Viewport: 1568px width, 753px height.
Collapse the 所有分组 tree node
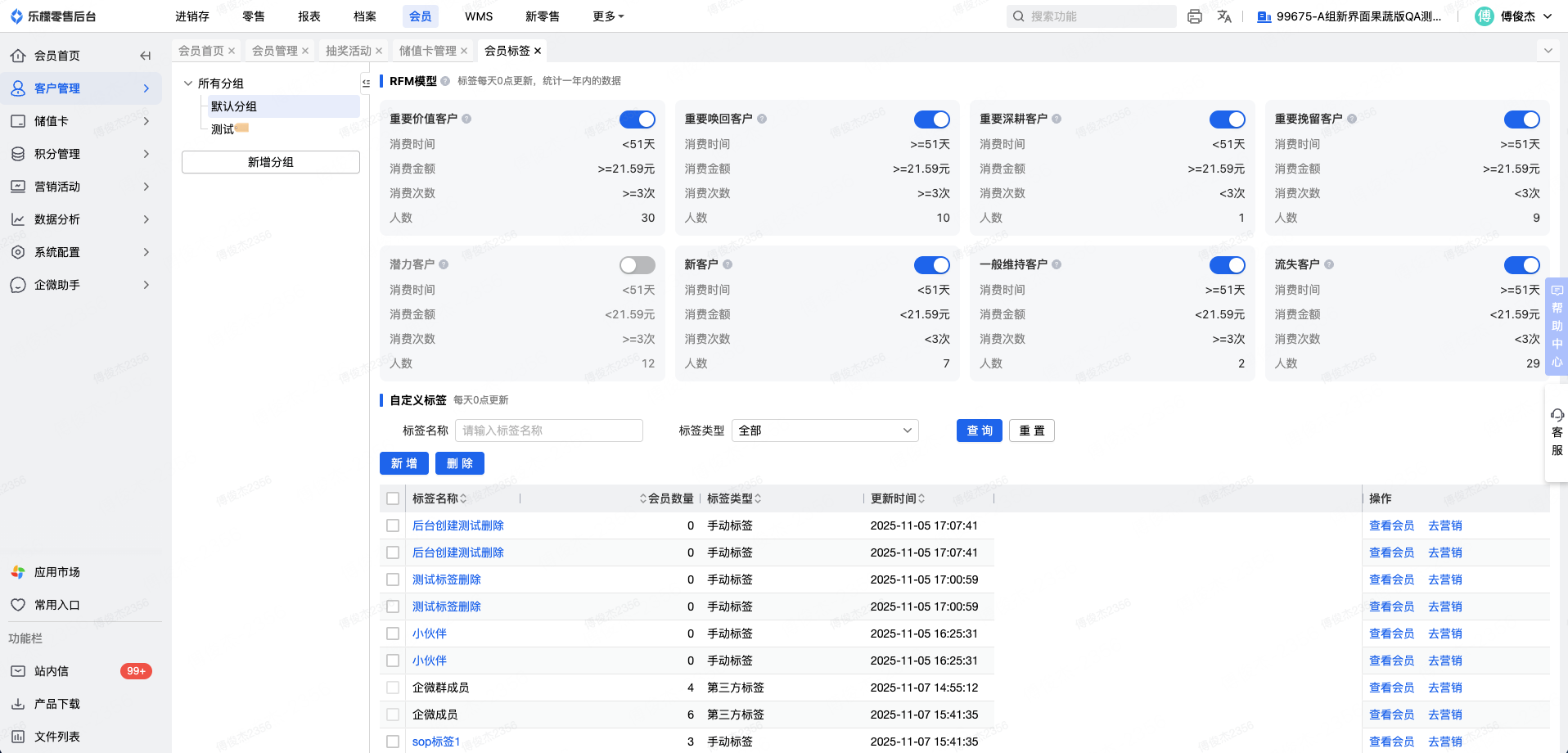pyautogui.click(x=188, y=83)
